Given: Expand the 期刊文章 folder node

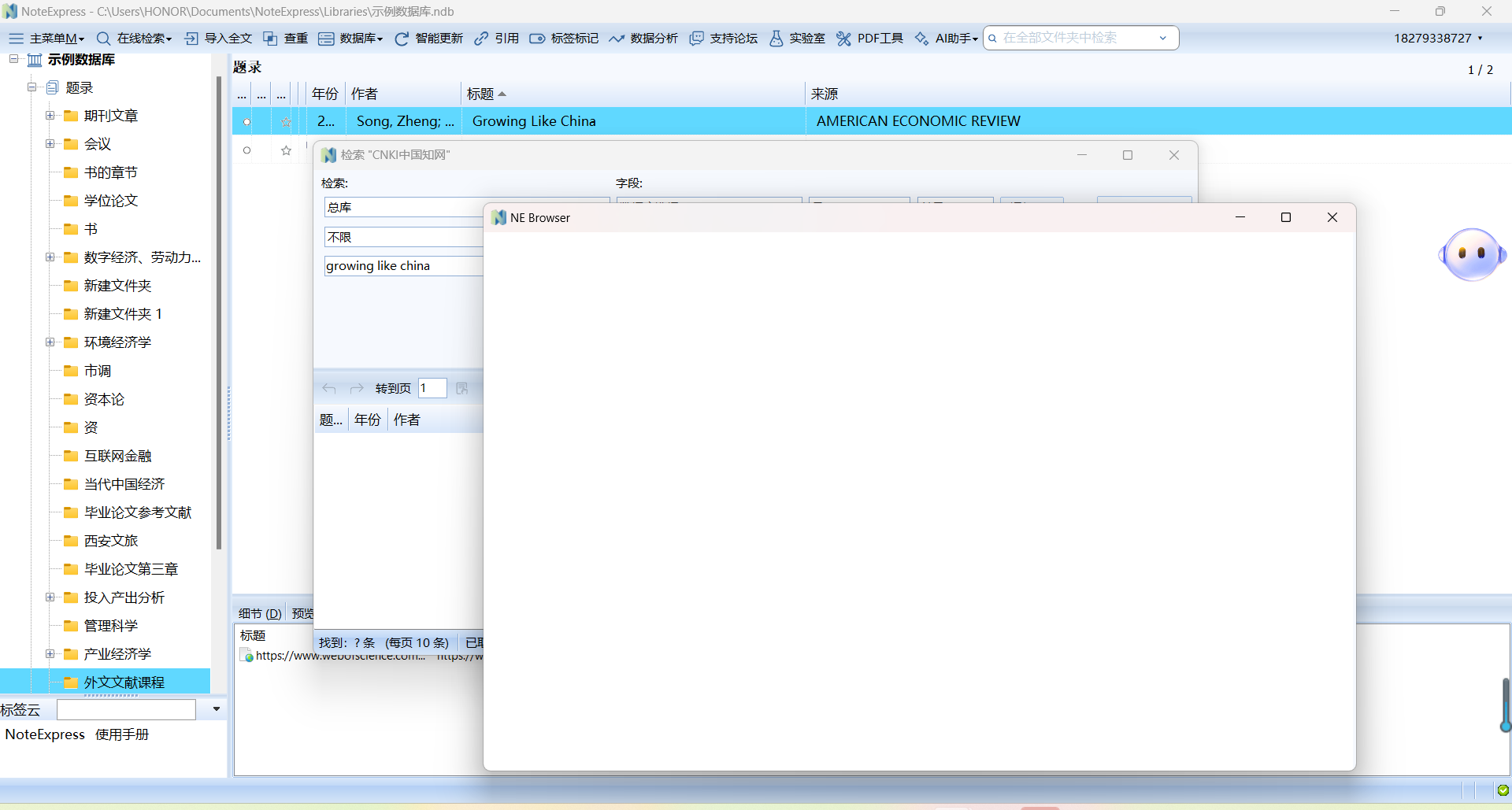Looking at the screenshot, I should (x=50, y=115).
